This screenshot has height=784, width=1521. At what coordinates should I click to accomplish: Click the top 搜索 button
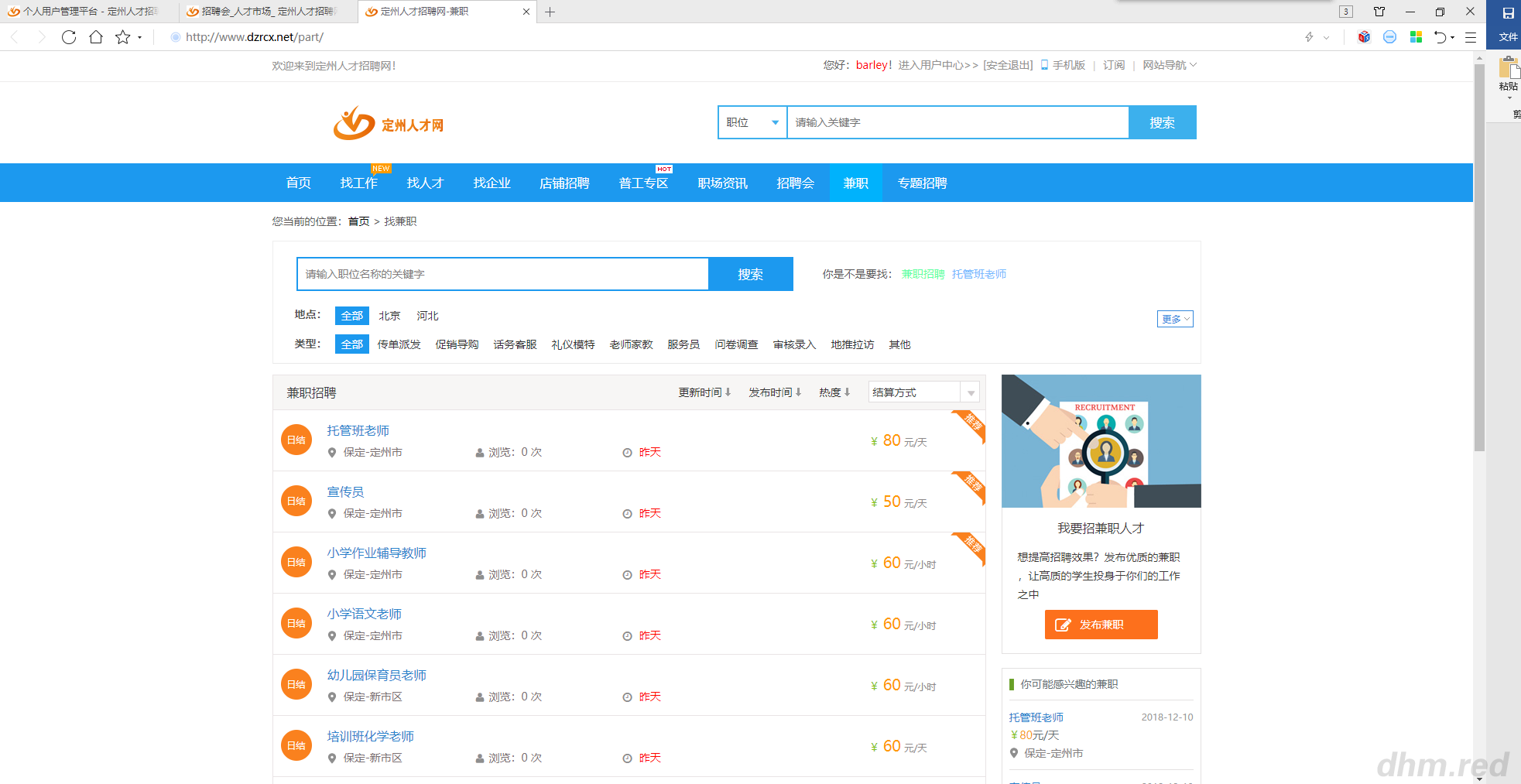[1163, 122]
